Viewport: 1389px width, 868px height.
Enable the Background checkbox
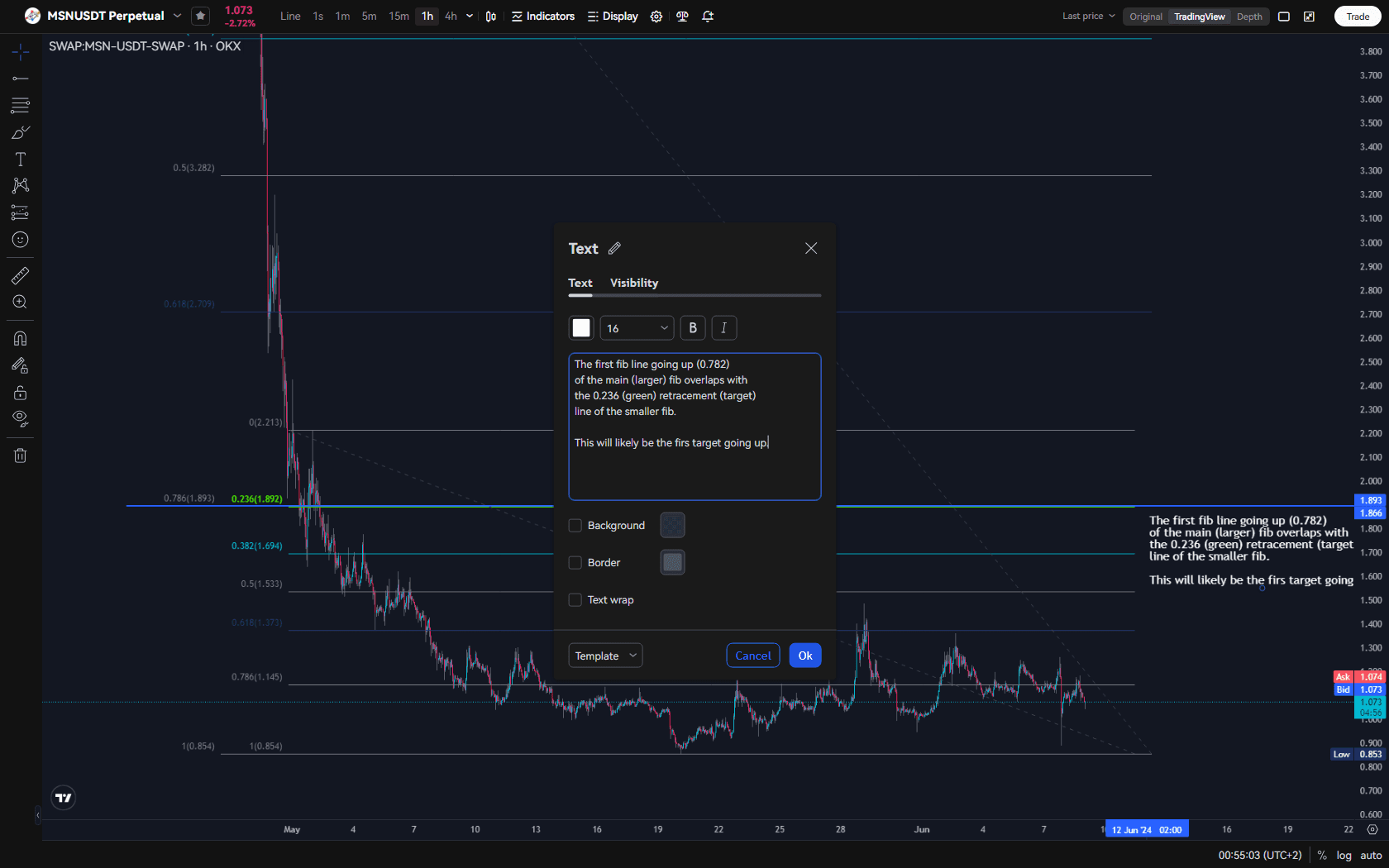(x=575, y=526)
